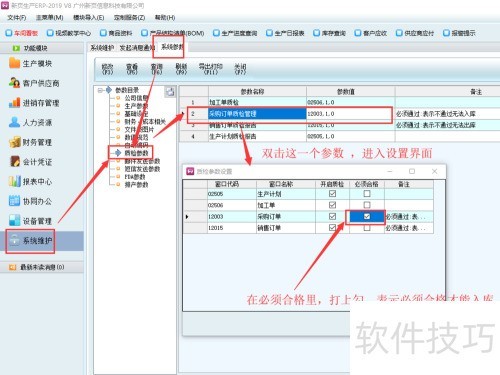Toggle 必须合格 checkbox for 生产计划

pyautogui.click(x=367, y=194)
